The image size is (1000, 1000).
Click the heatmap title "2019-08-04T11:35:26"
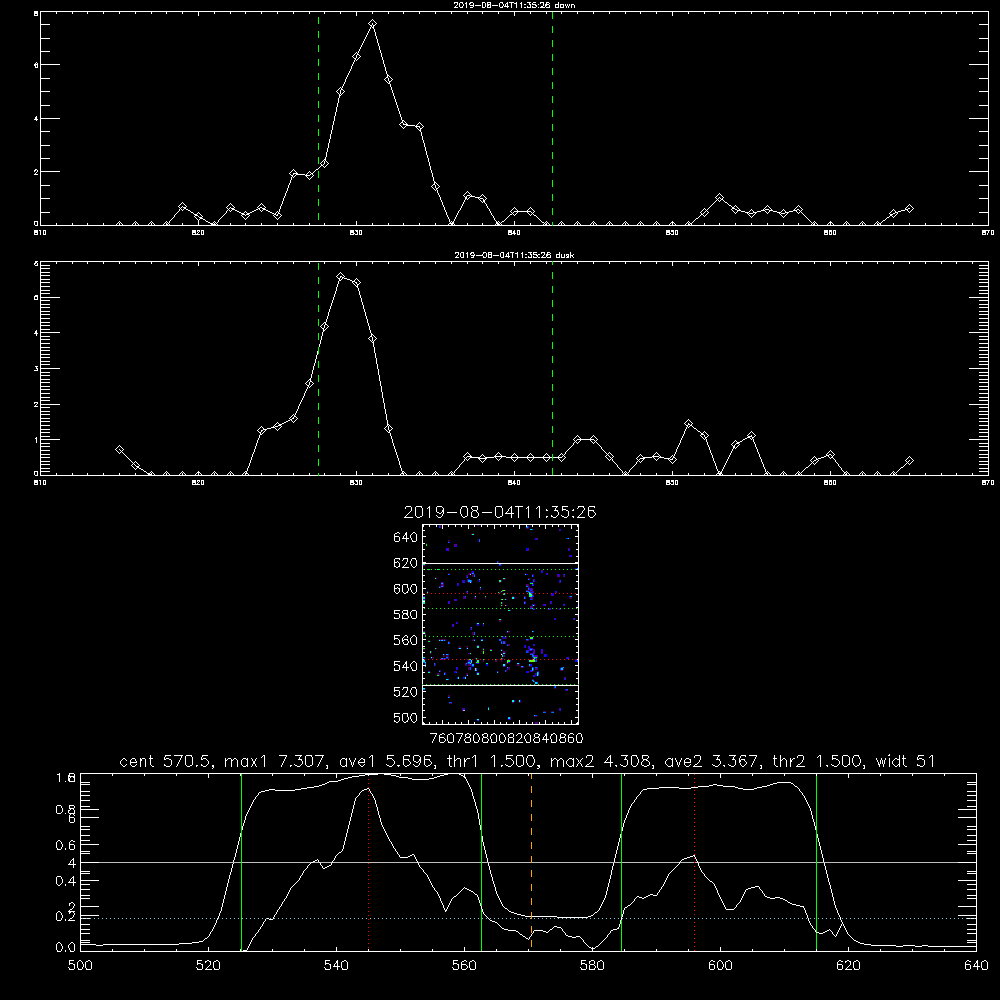(500, 512)
